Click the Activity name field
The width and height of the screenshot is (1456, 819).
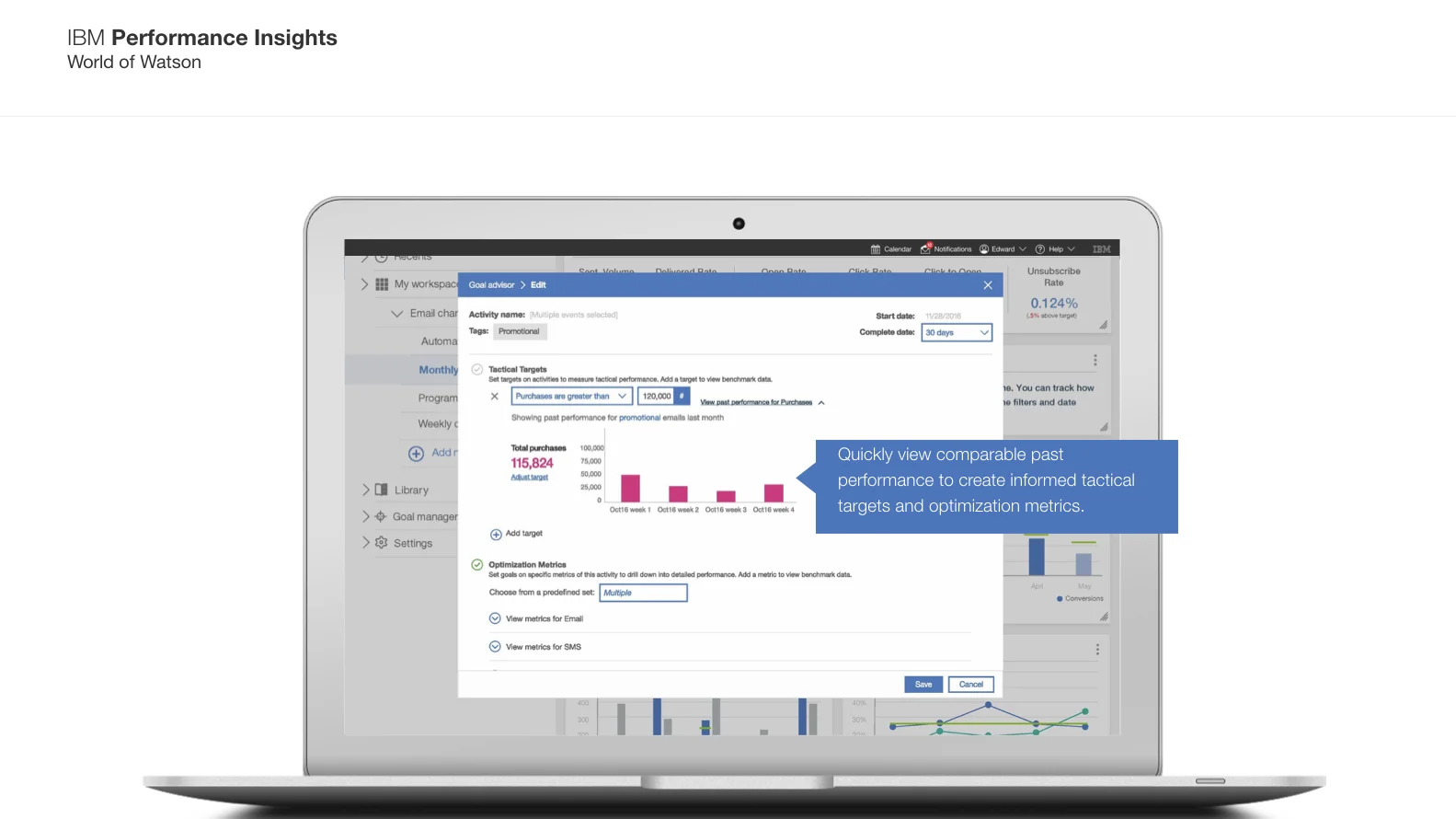coord(574,315)
